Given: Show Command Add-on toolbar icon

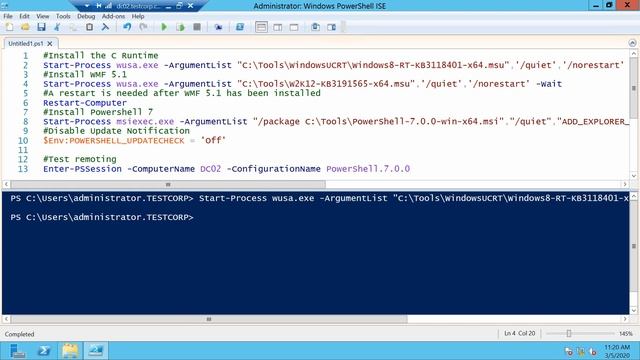Looking at the screenshot, I should point(331,27).
